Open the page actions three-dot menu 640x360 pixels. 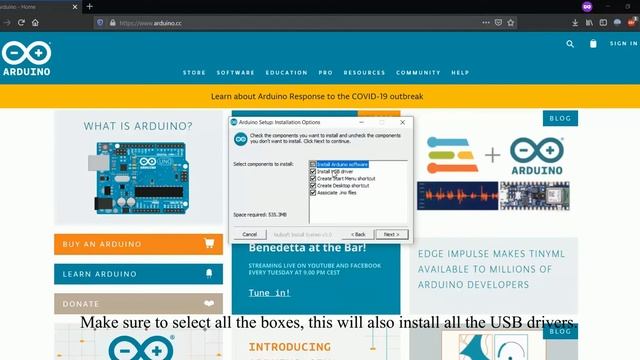[486, 23]
